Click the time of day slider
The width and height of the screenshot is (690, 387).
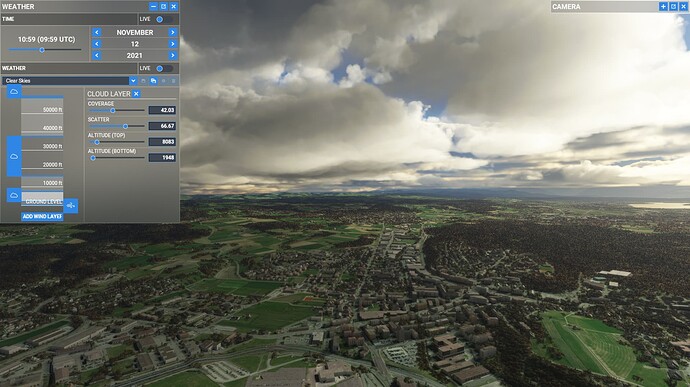coord(45,50)
